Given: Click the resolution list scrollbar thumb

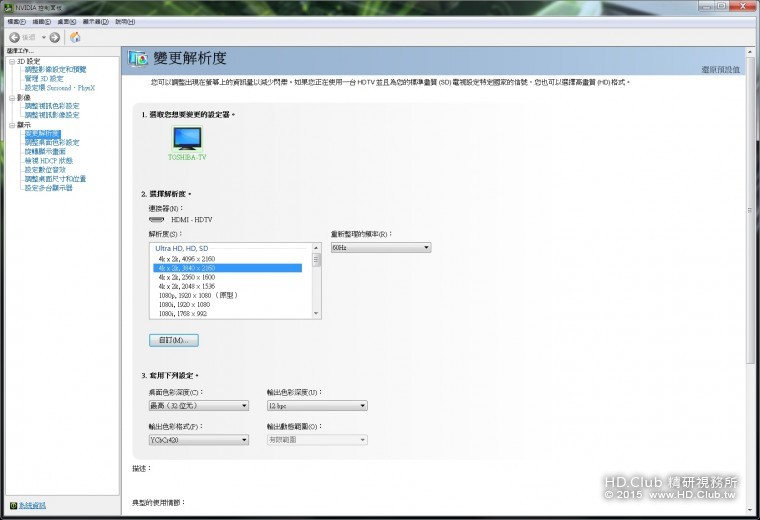Looking at the screenshot, I should click(317, 260).
